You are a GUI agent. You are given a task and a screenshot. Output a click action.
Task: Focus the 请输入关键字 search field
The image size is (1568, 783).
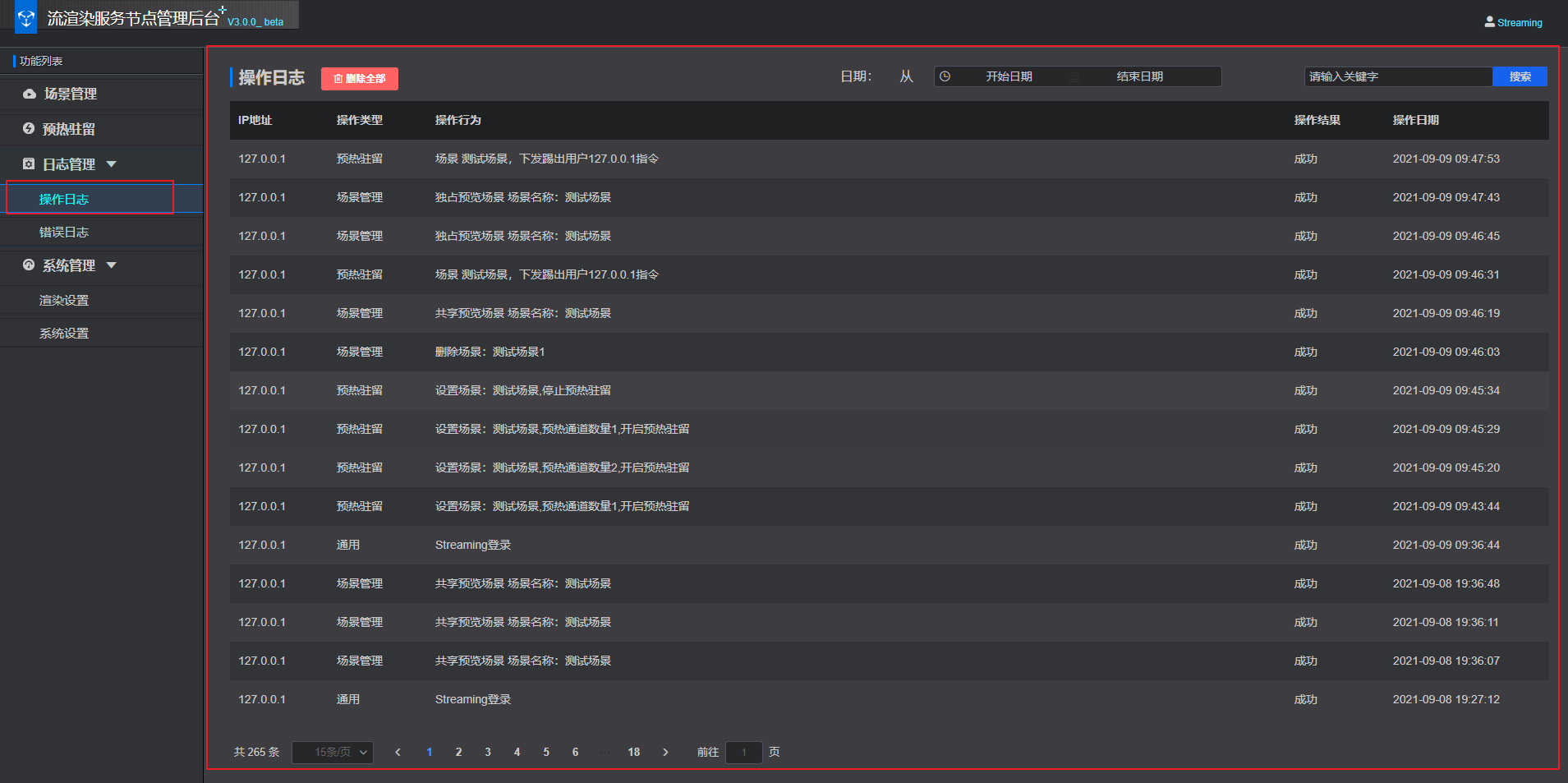tap(1396, 76)
